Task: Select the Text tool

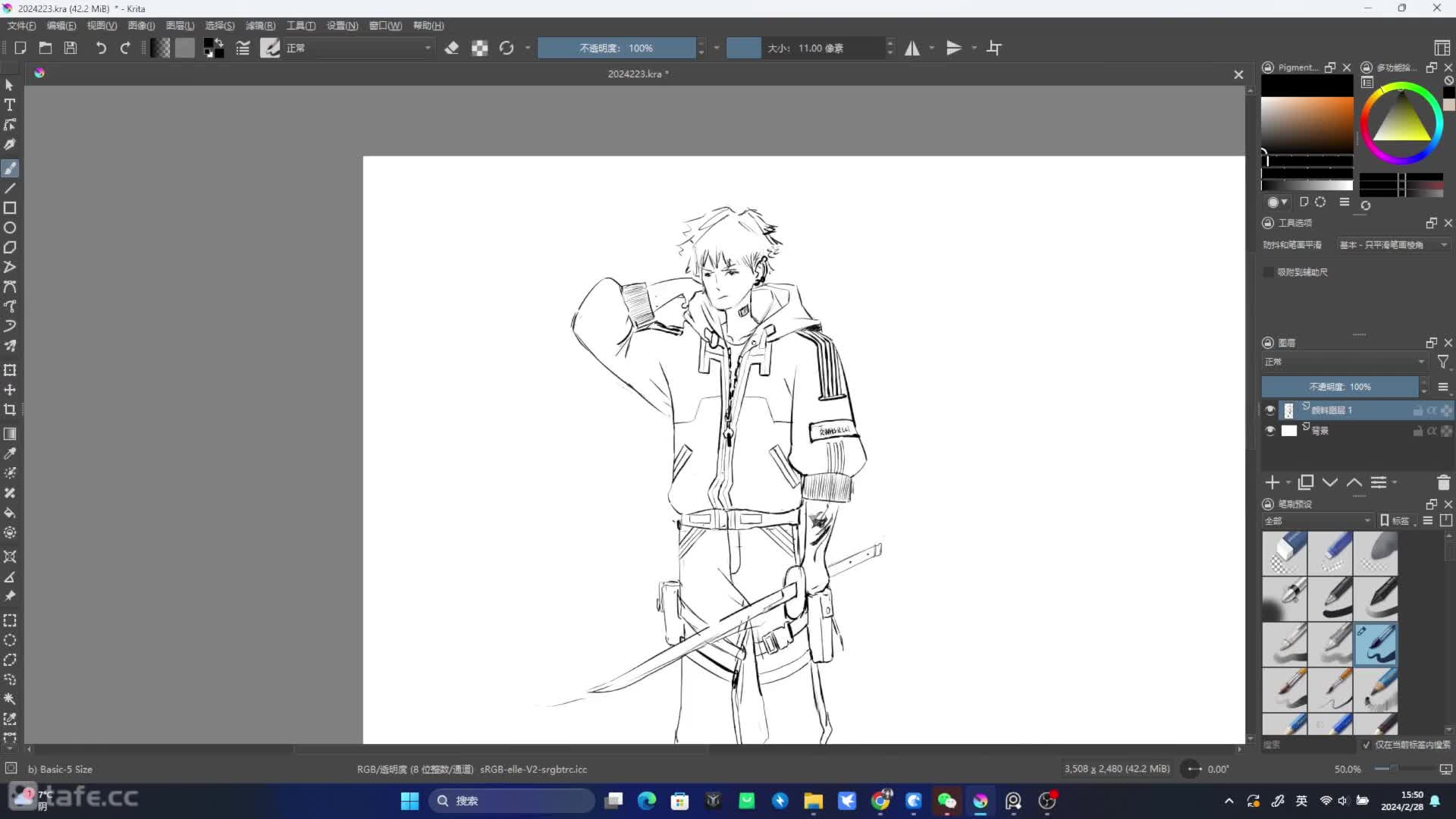Action: coord(10,105)
